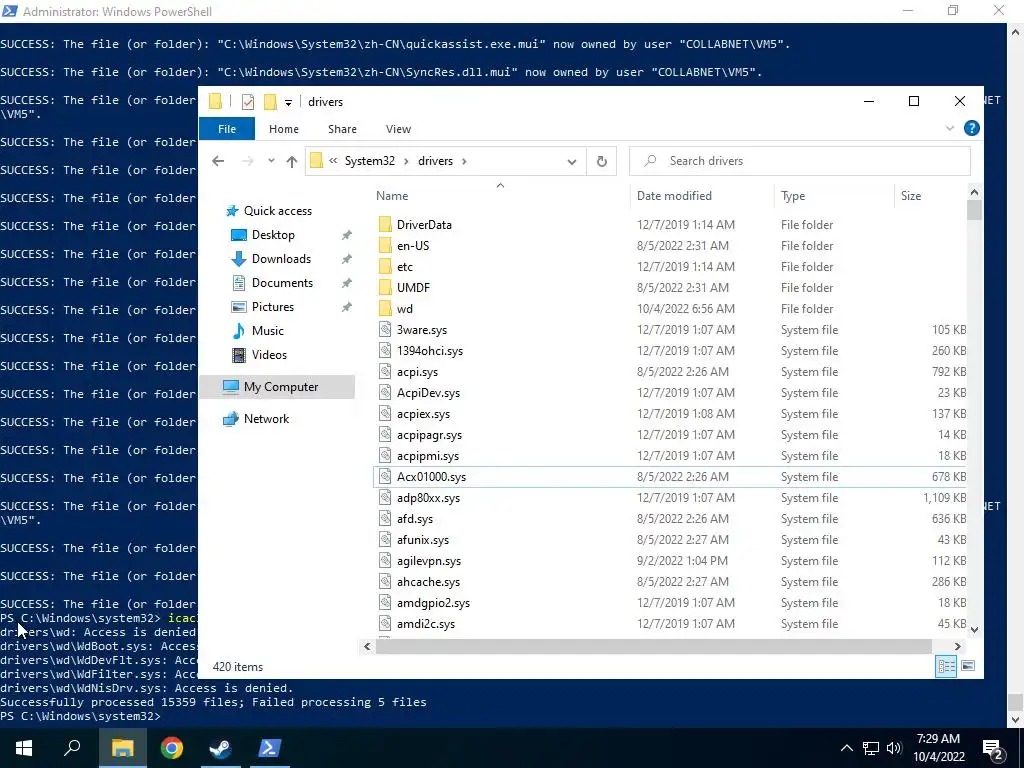Show hidden system tray icons
The image size is (1024, 768).
tap(846, 748)
